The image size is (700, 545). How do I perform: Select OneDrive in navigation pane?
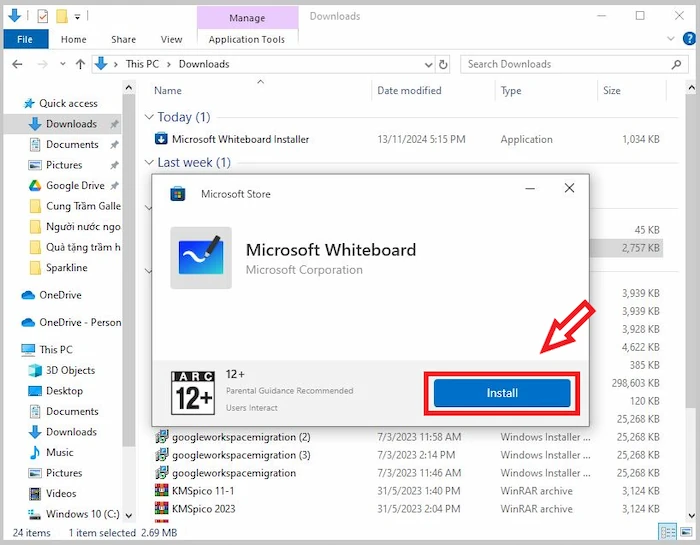[60, 295]
